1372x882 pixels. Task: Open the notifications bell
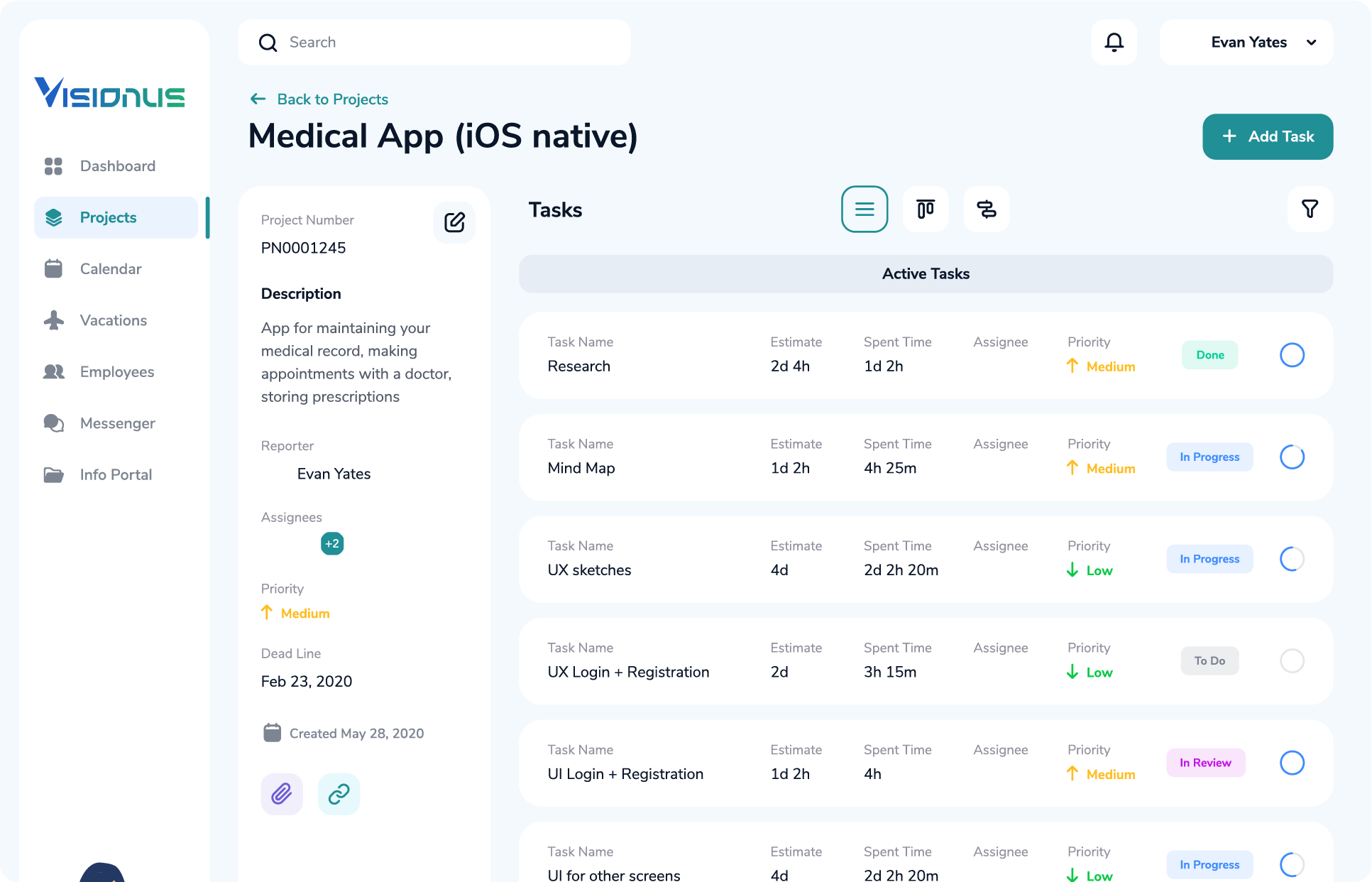click(1114, 42)
